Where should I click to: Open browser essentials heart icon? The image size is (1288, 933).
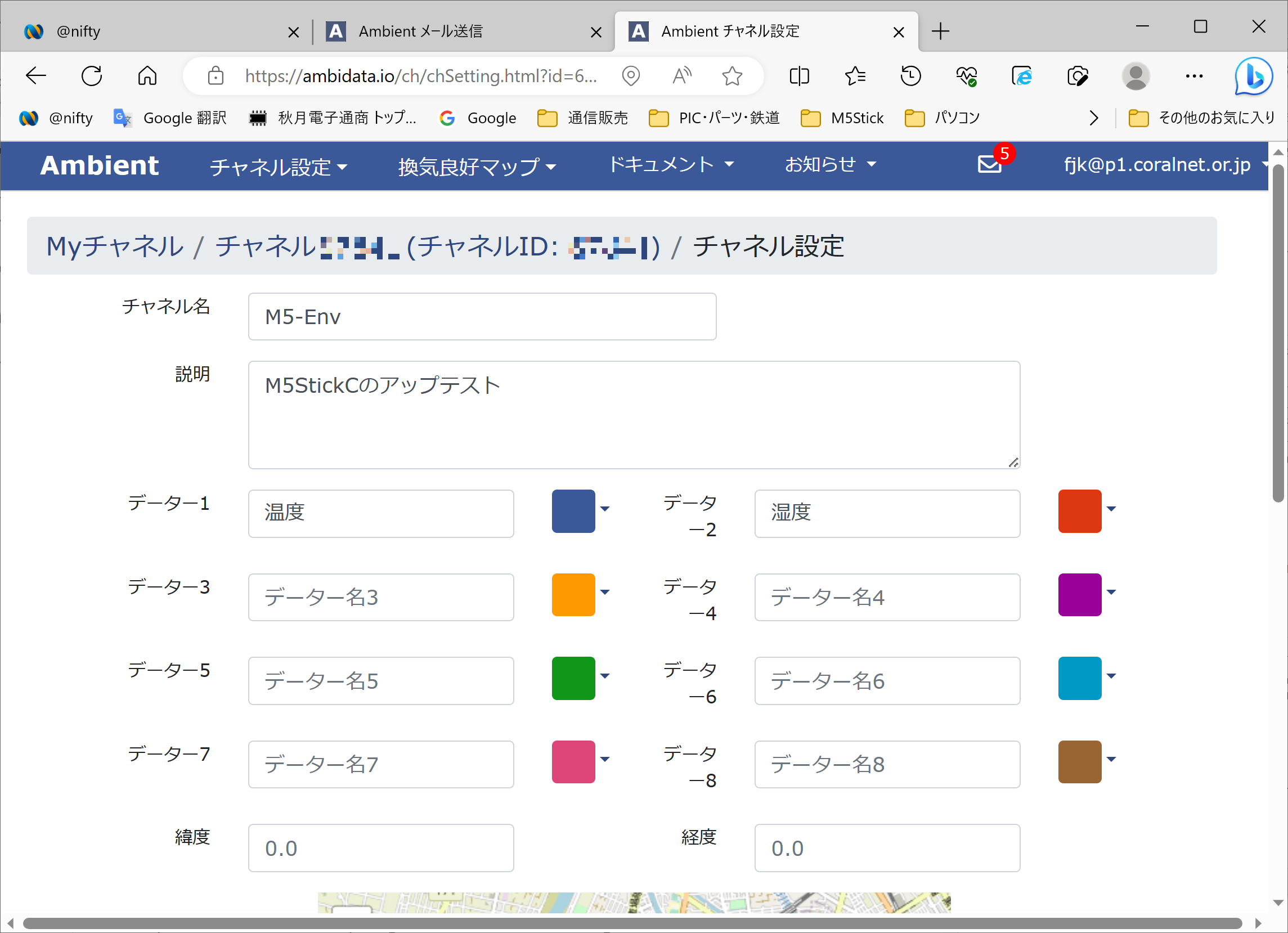pos(966,75)
